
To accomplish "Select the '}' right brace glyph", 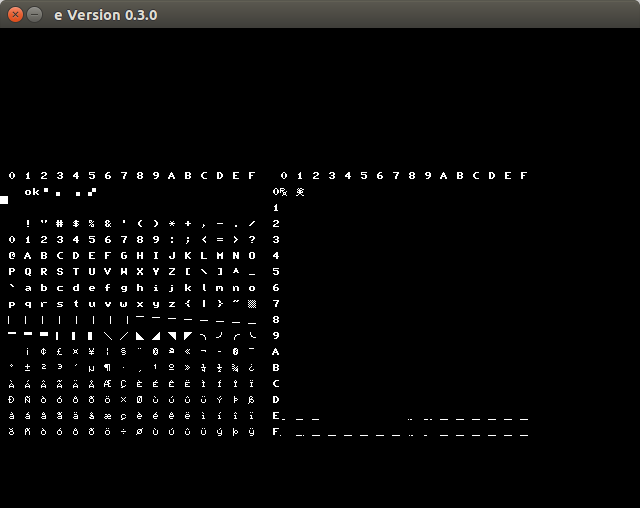I will 220,304.
